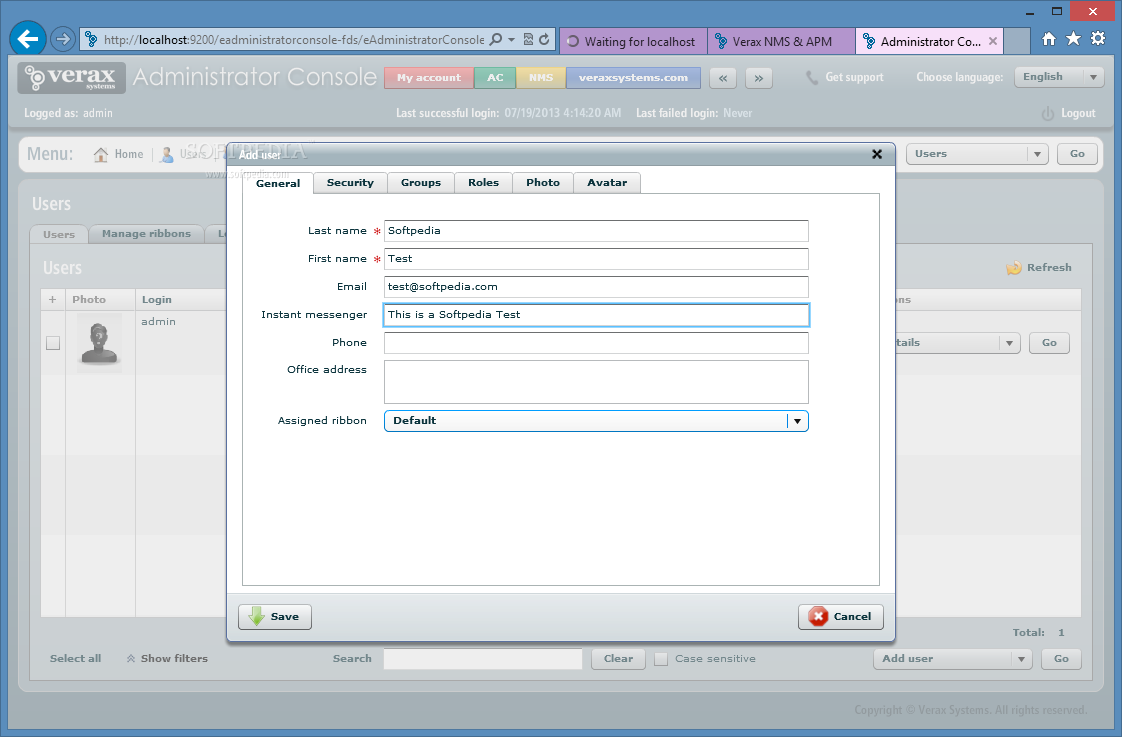Click the Home house icon in menu
Viewport: 1122px width, 737px height.
click(101, 155)
